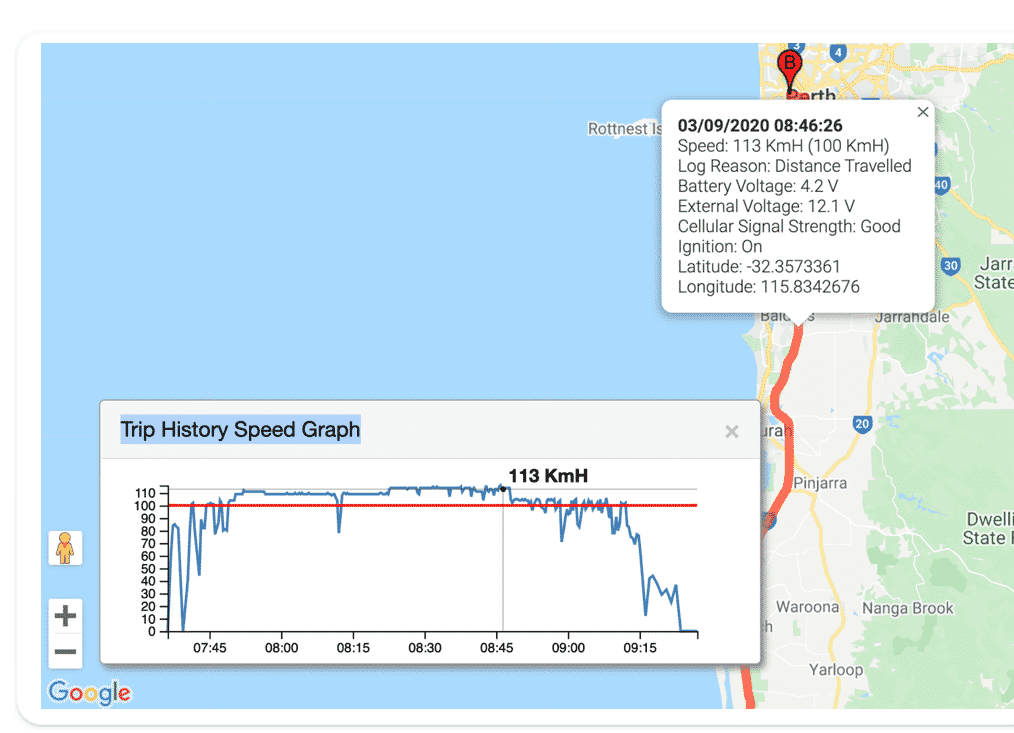Screen dimensions: 1014x733
Task: Click the route 4 highway shield
Action: pos(838,52)
